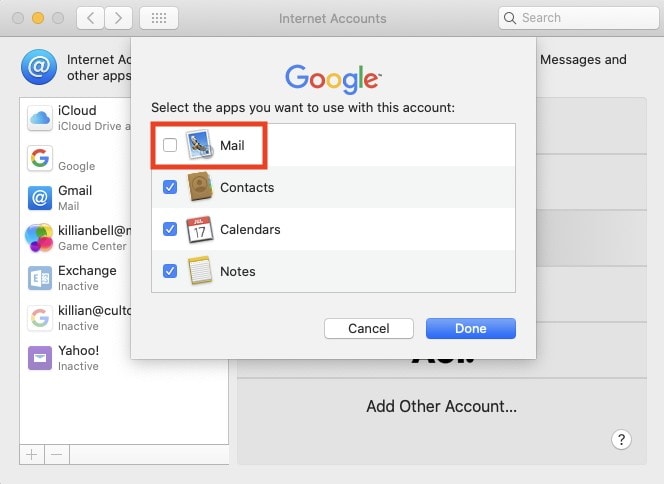This screenshot has height=484, width=664.
Task: Select the iCloud account in sidebar
Action: point(75,118)
